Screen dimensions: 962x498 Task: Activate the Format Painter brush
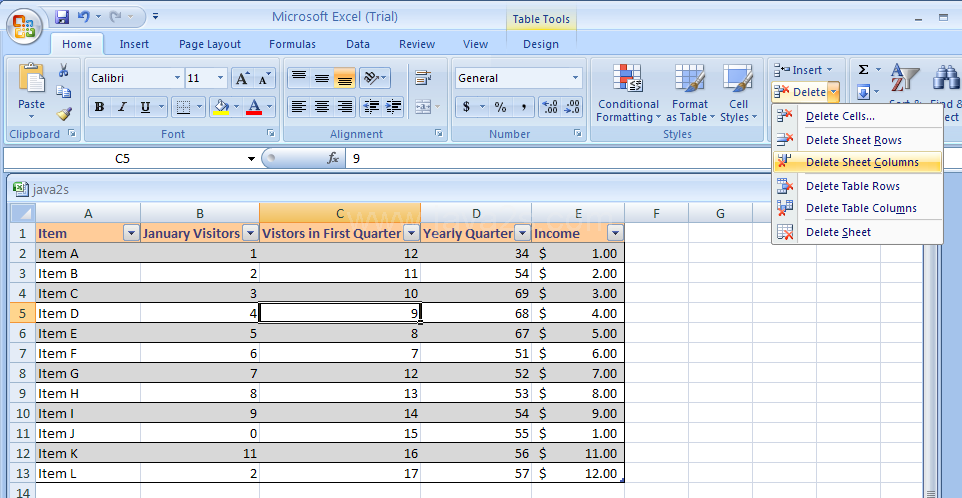[x=63, y=113]
